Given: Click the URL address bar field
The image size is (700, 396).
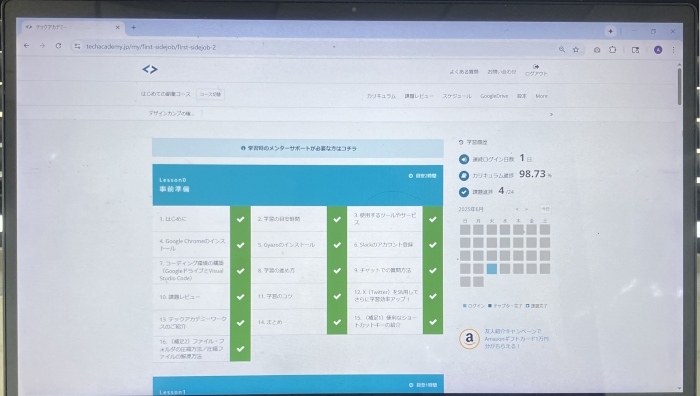Looking at the screenshot, I should click(x=312, y=47).
